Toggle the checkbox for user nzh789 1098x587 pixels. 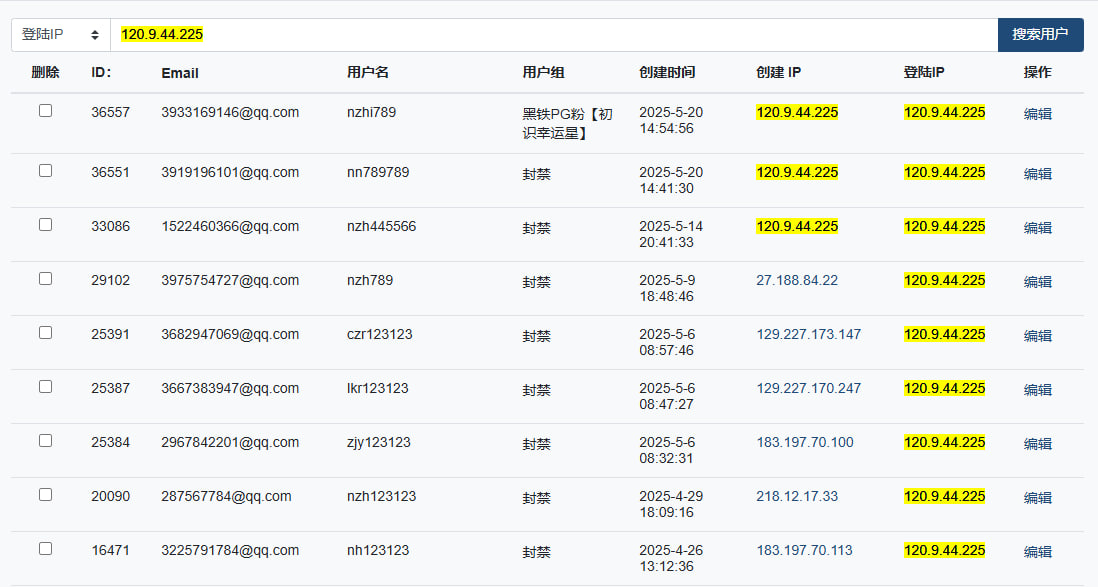[46, 279]
